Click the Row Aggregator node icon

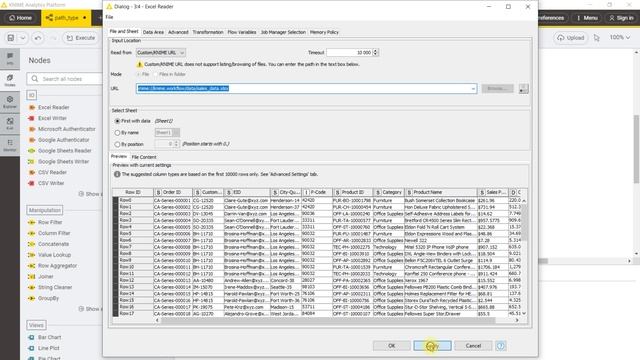point(31,266)
